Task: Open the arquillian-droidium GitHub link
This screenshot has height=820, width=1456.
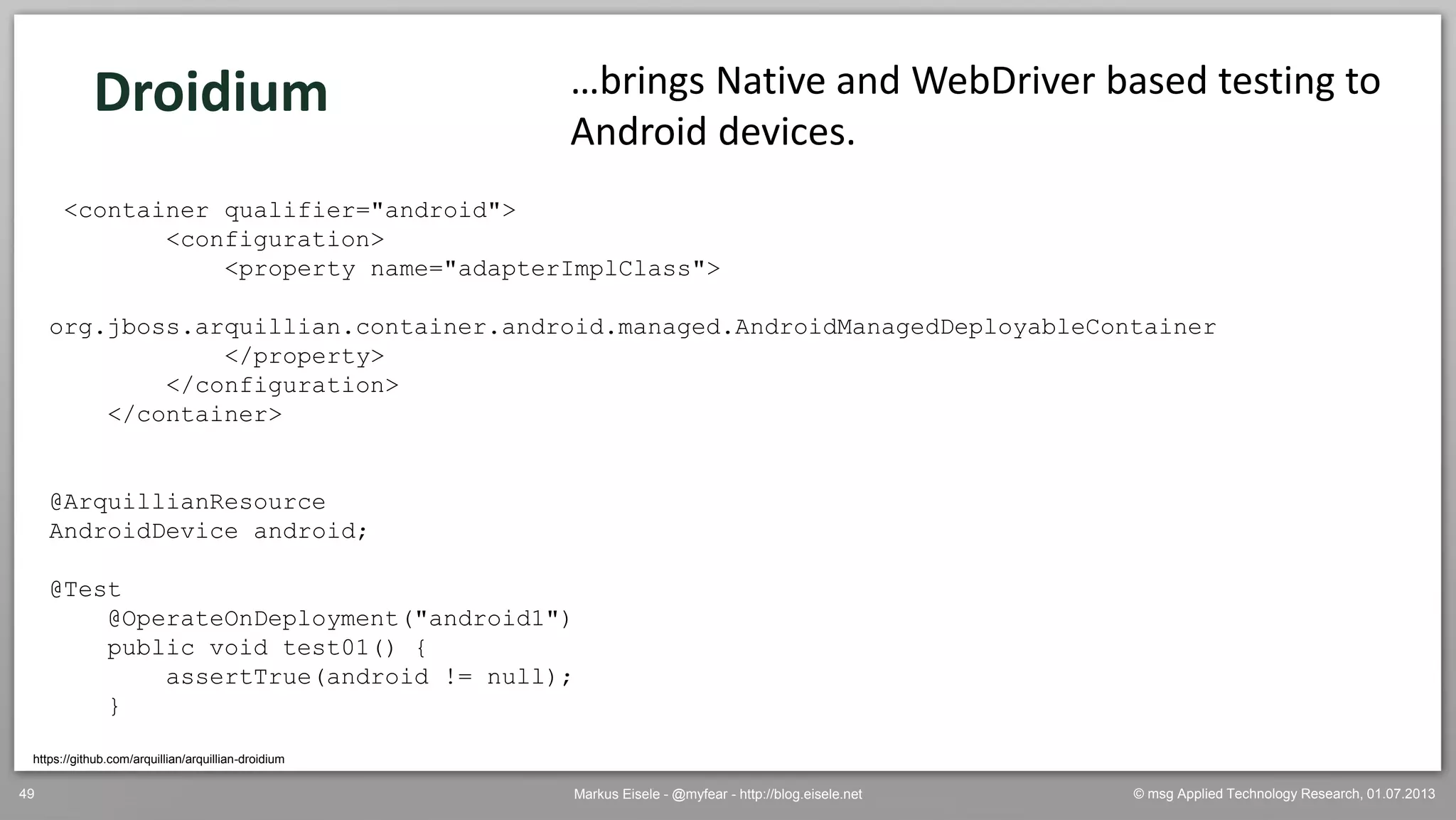Action: tap(159, 760)
